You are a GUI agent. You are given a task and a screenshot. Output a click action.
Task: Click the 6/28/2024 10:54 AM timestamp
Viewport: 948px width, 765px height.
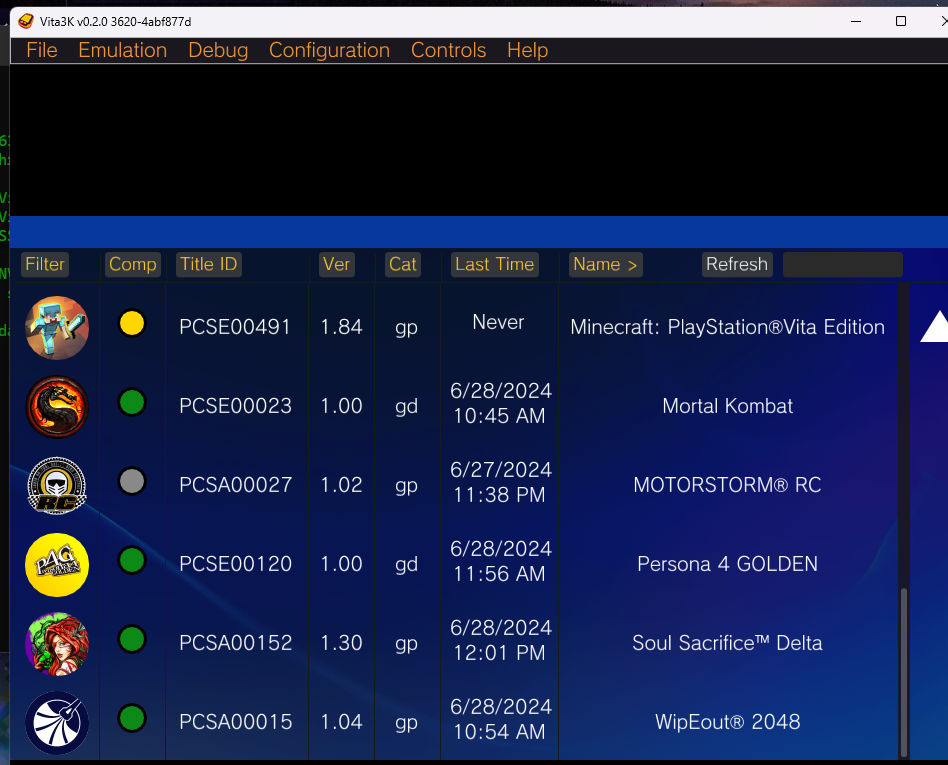(x=501, y=720)
